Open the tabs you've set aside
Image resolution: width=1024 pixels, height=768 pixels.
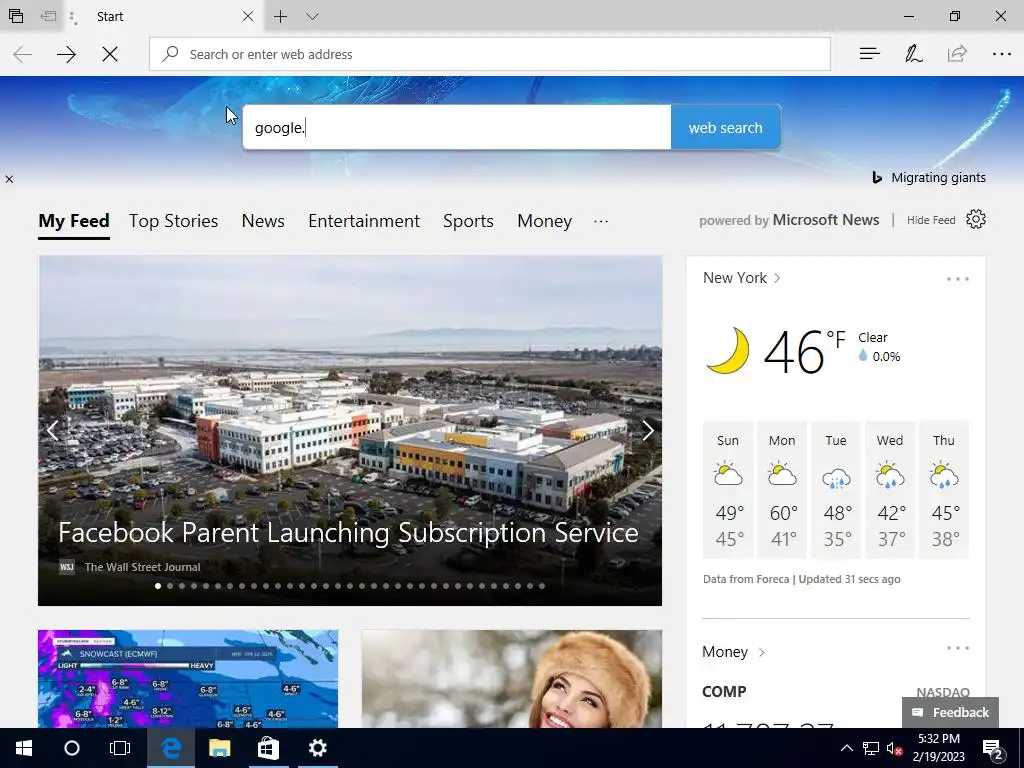[x=16, y=16]
